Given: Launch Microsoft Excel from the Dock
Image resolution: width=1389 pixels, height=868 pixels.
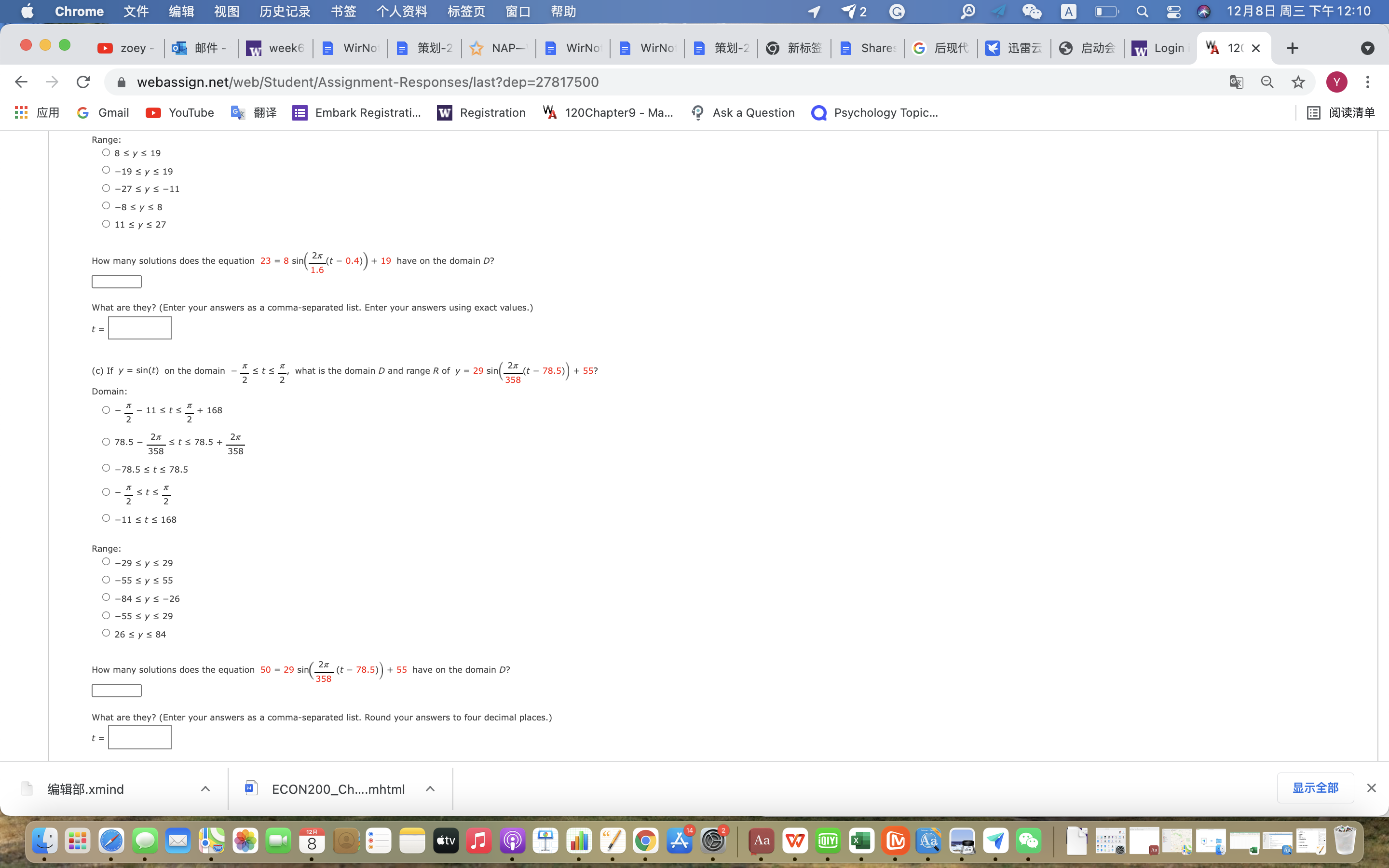Looking at the screenshot, I should point(862,841).
